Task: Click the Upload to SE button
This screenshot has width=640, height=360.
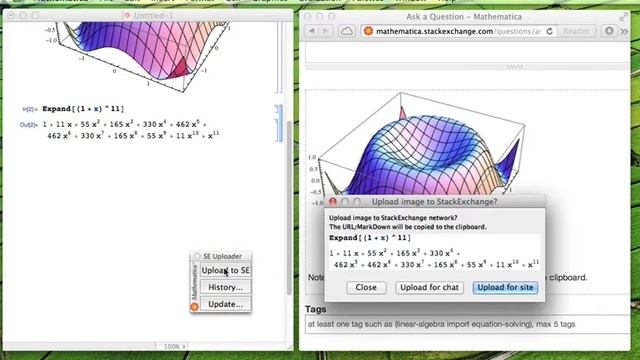Action: (x=225, y=270)
